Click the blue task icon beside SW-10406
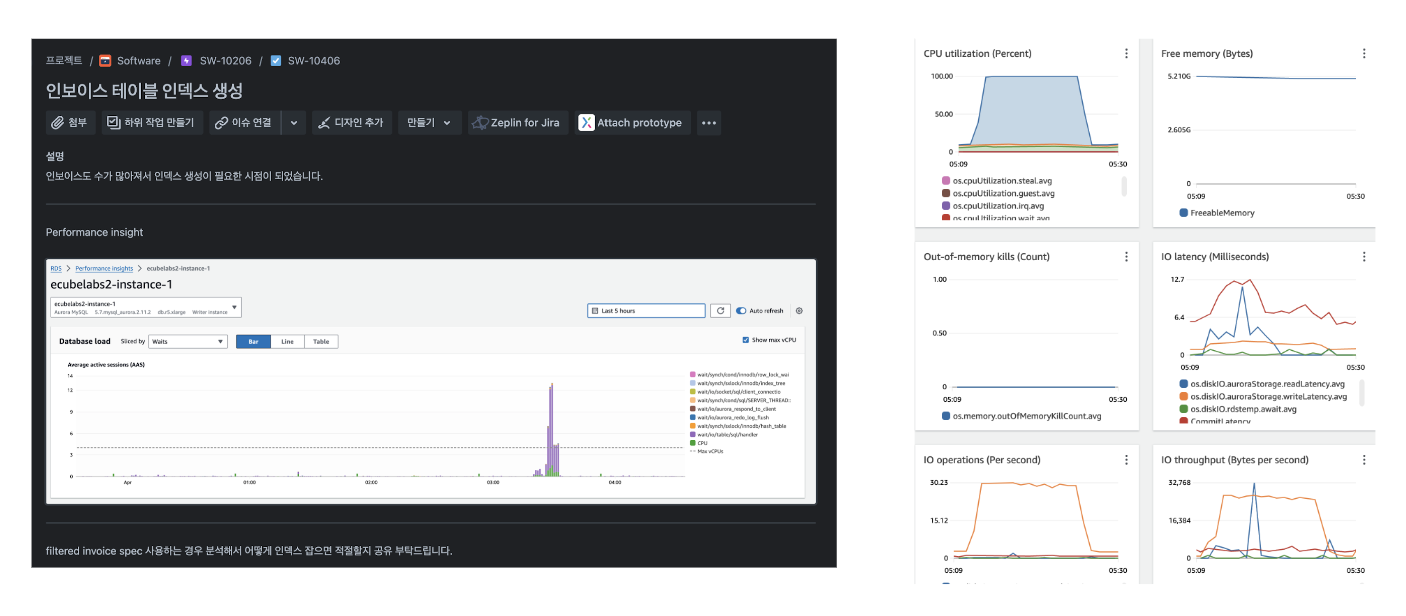 (x=276, y=61)
